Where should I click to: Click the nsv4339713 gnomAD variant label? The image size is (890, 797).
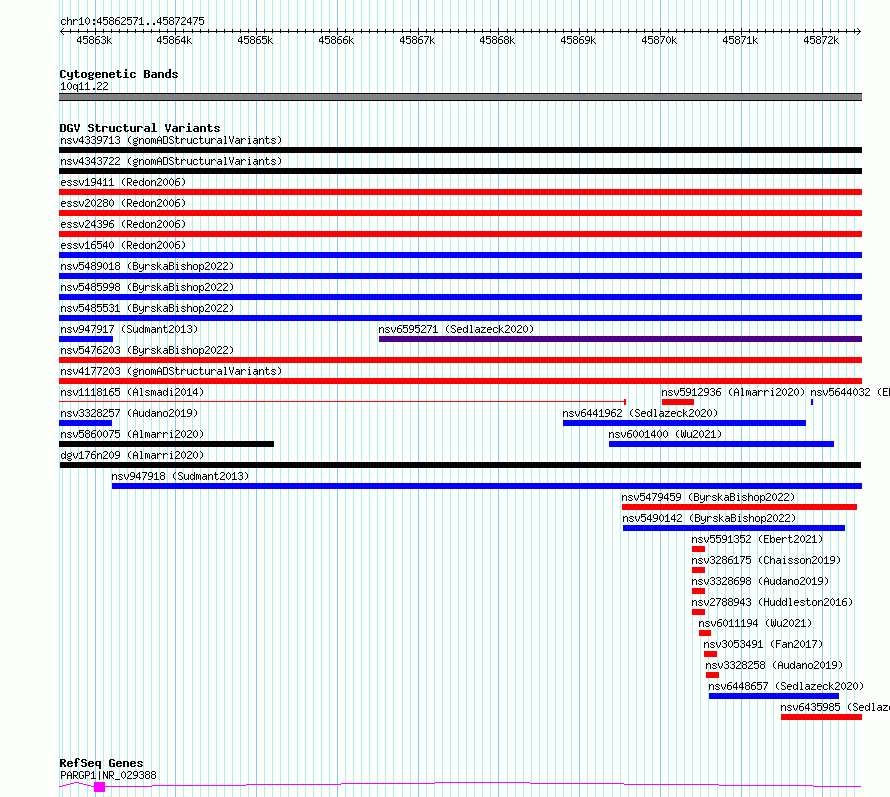(x=171, y=140)
